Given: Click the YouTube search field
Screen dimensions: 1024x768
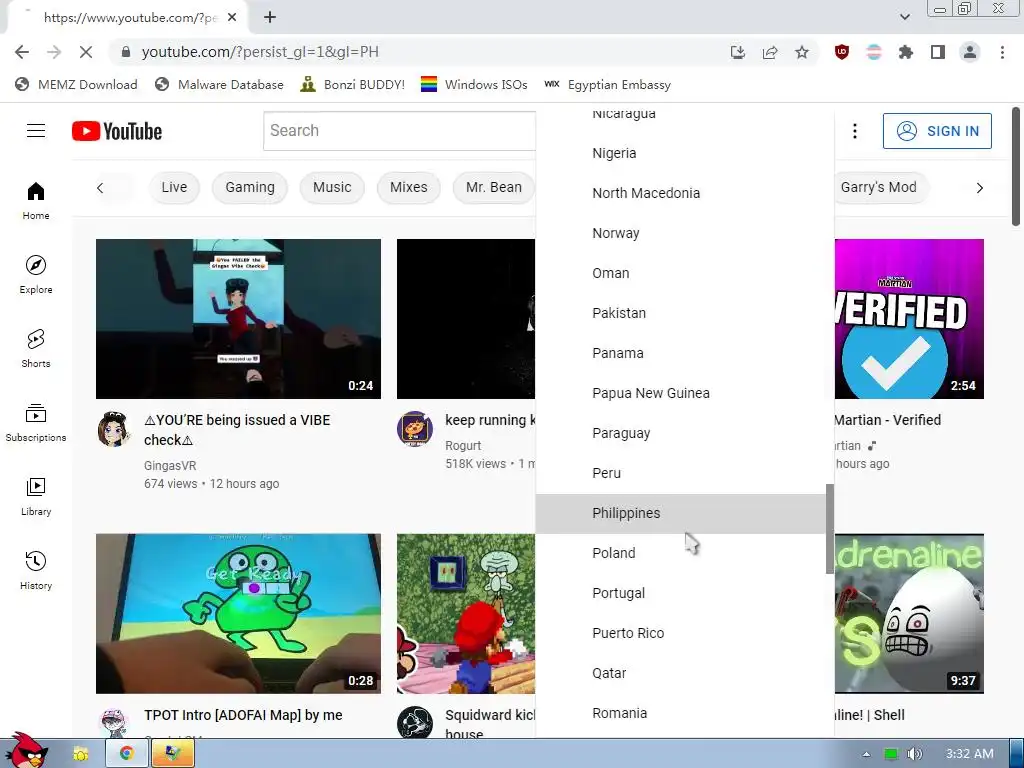Looking at the screenshot, I should [400, 131].
